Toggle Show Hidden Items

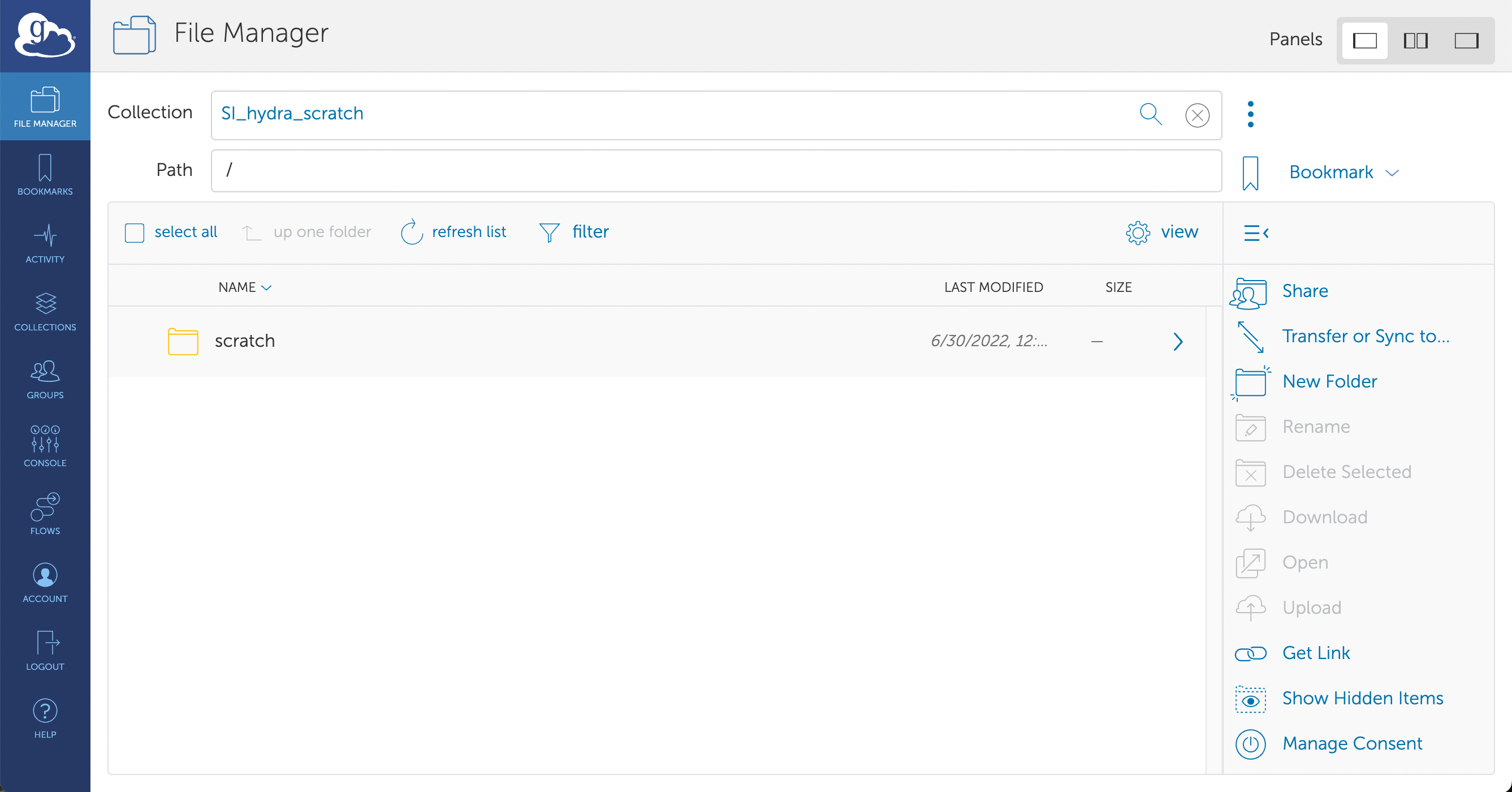[x=1362, y=698]
